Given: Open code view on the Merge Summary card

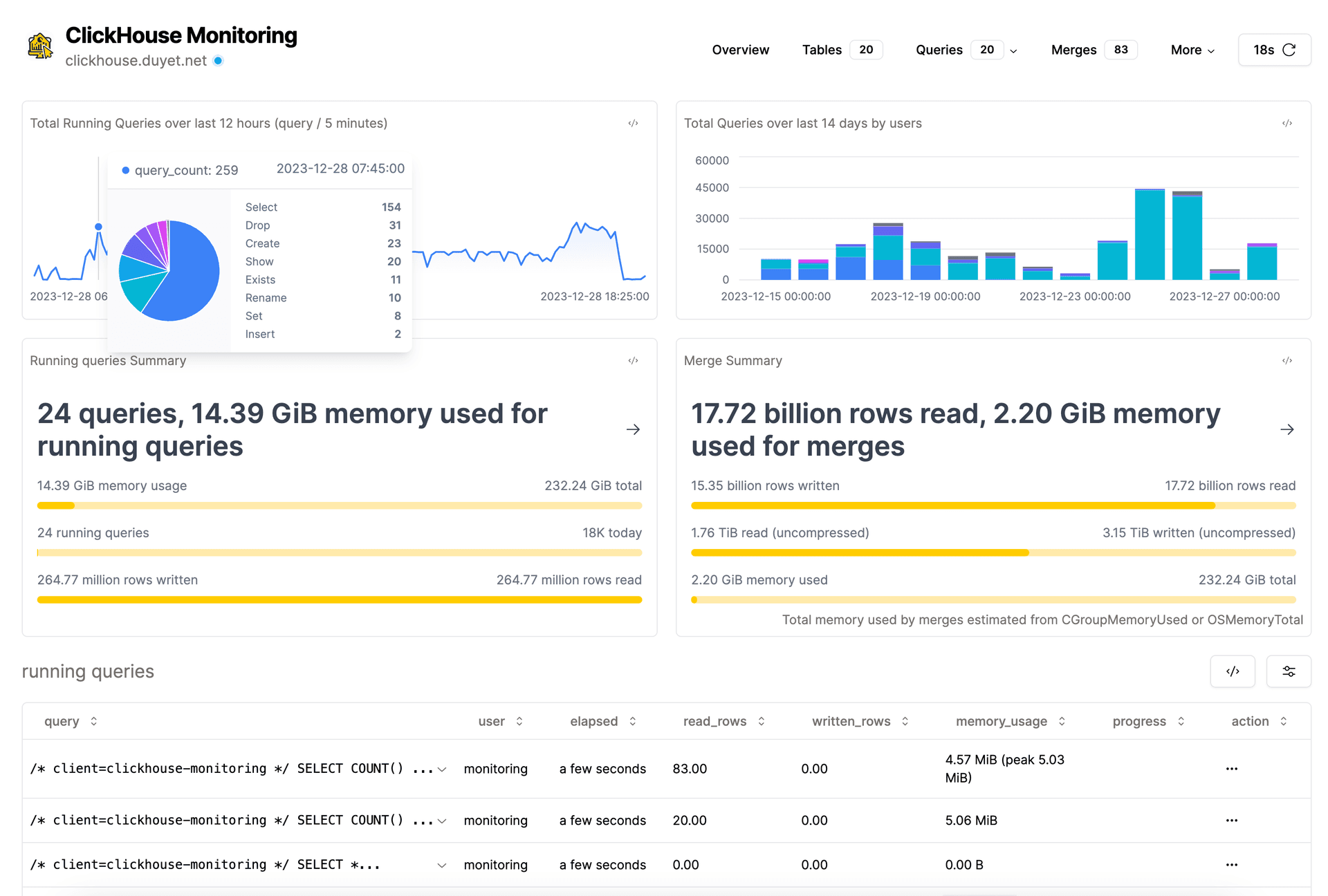Looking at the screenshot, I should pos(1287,360).
